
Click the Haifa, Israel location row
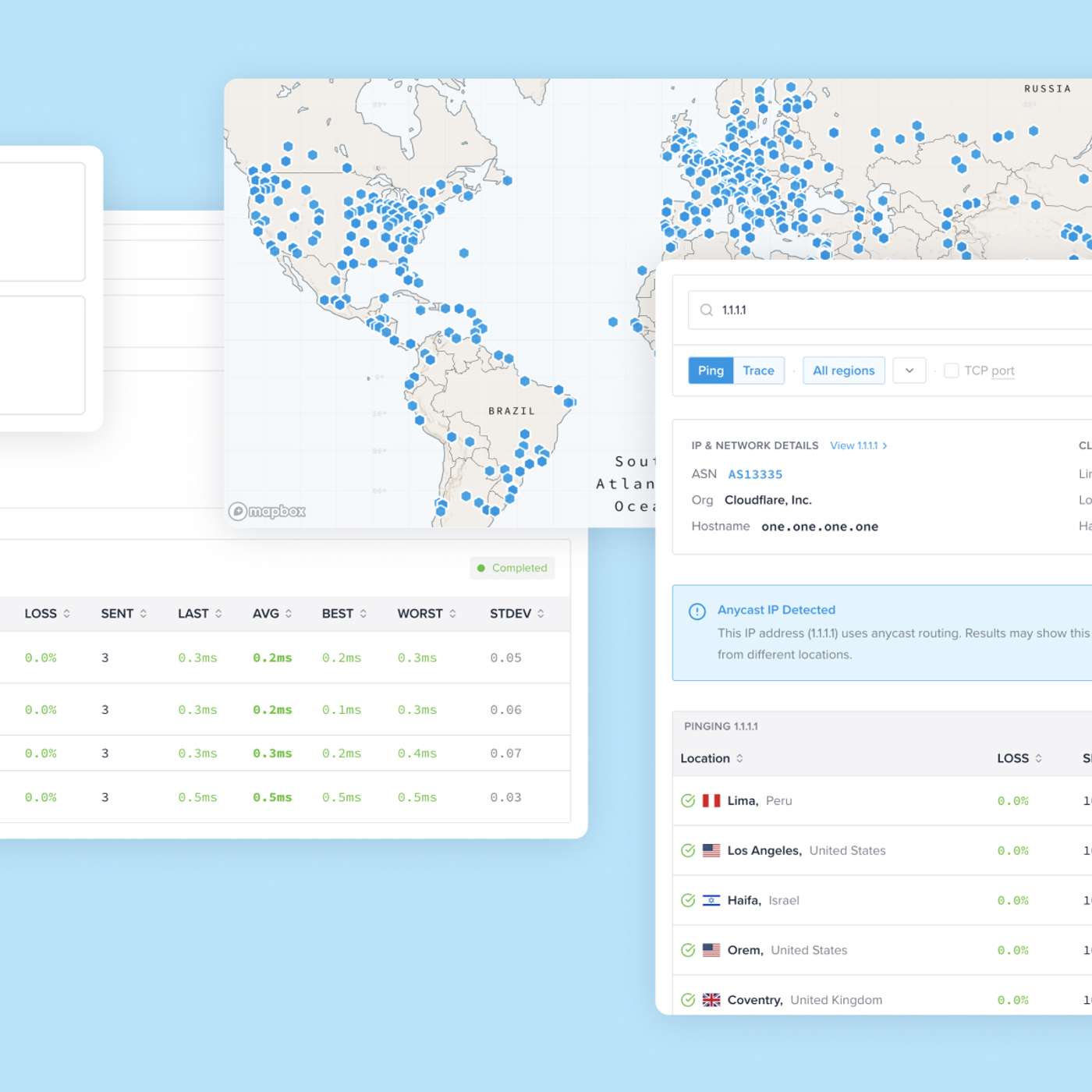pyautogui.click(x=882, y=901)
